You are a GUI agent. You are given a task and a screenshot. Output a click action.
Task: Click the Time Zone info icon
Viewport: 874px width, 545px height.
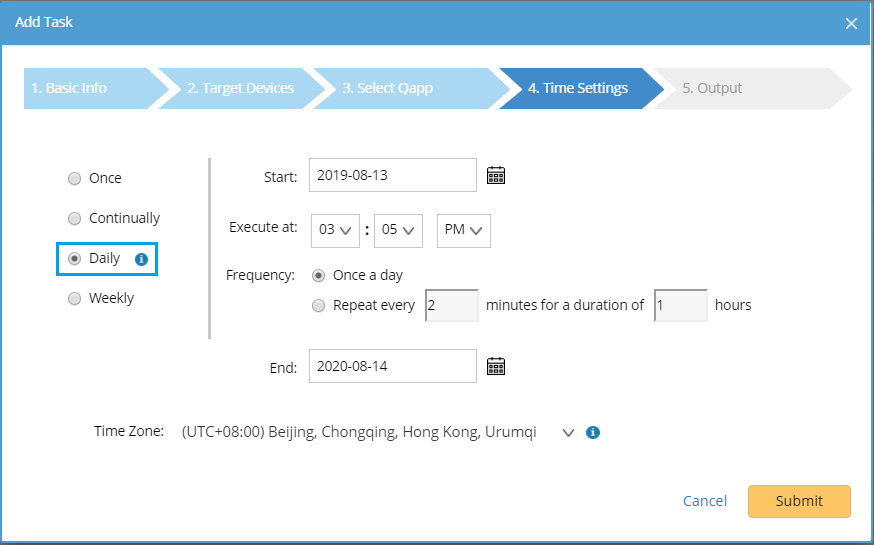click(592, 433)
